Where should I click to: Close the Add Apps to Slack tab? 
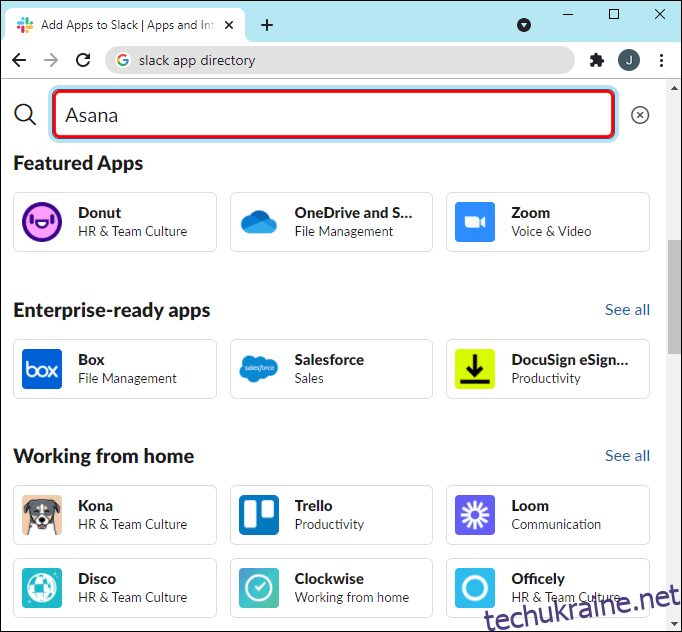pos(229,25)
